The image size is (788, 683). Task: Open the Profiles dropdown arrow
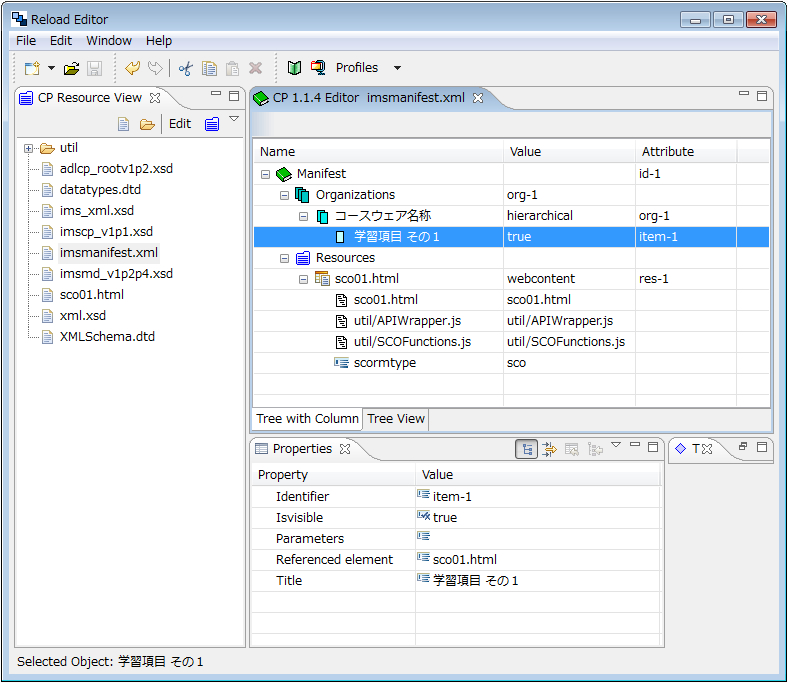[x=397, y=68]
